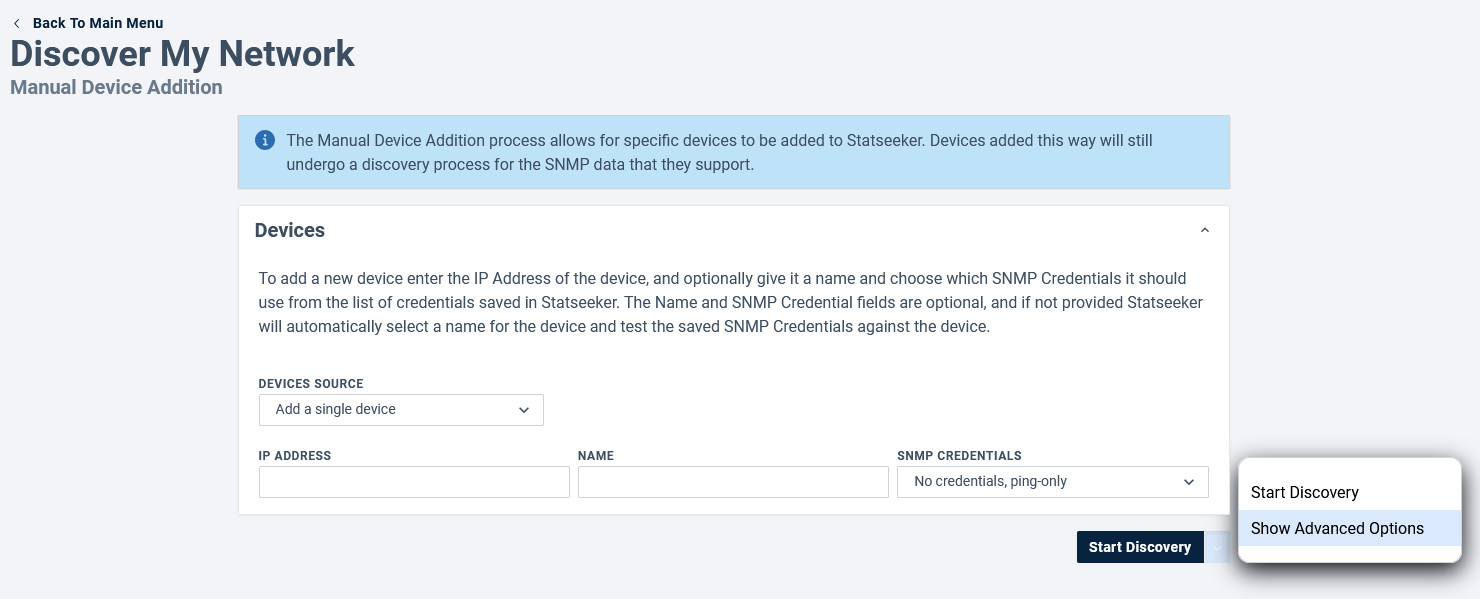Focus the Name input field
Viewport: 1480px width, 599px height.
coord(733,482)
